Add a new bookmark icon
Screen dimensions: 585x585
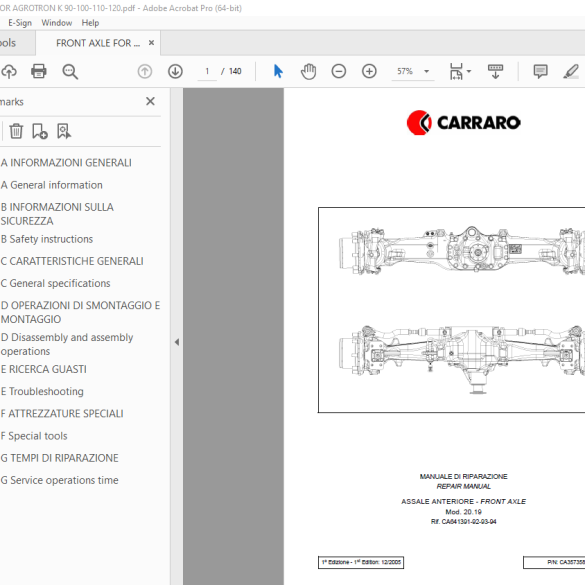pos(40,131)
